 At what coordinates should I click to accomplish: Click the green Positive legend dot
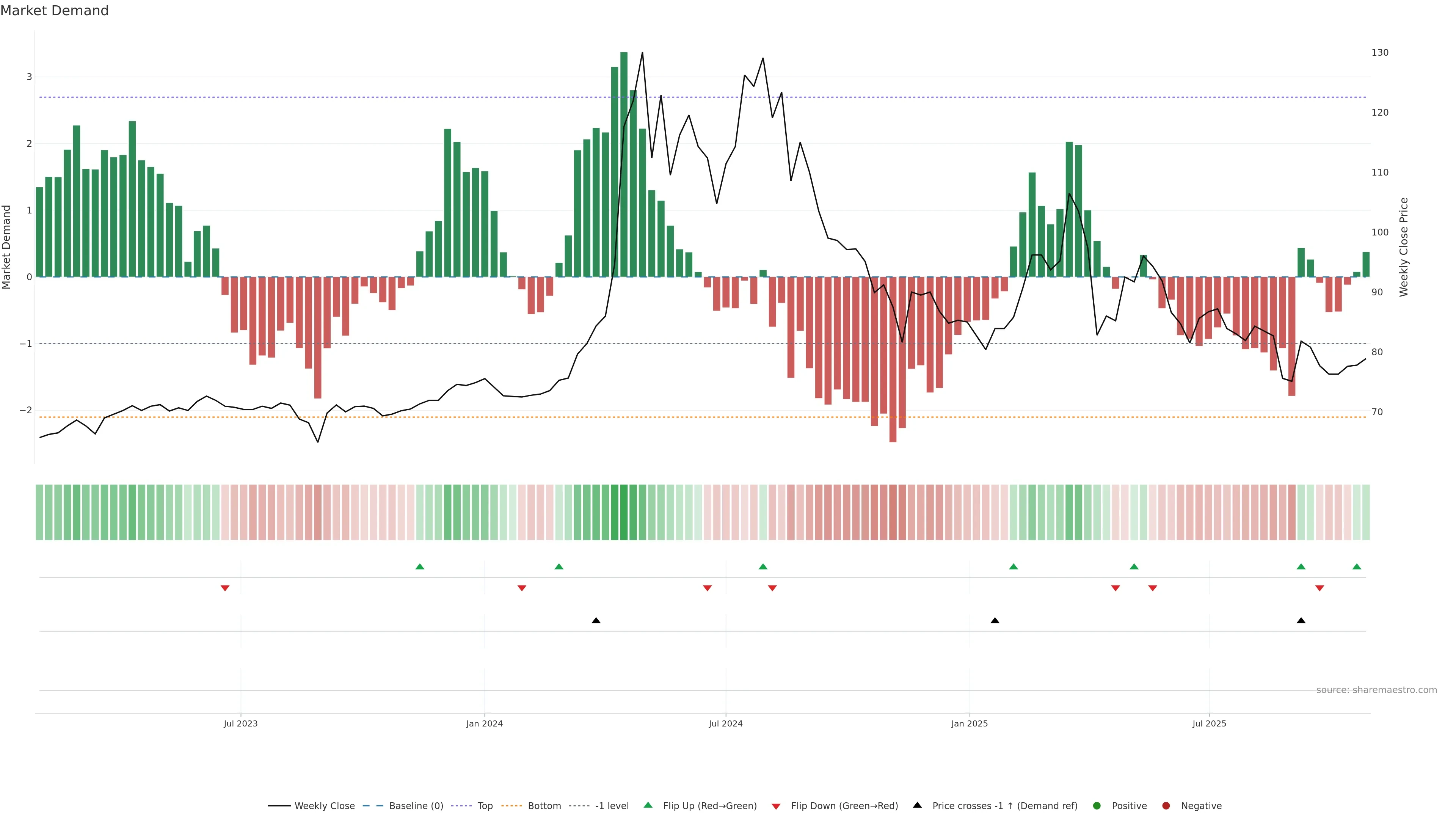click(1097, 806)
